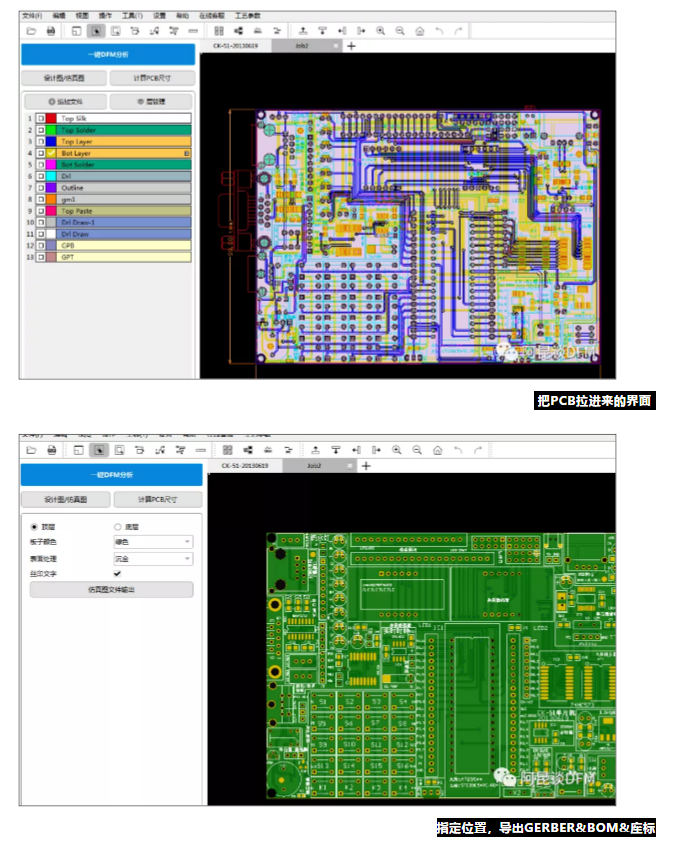Click the 仿真图文件输出 button
This screenshot has height=850, width=686.
click(x=111, y=590)
